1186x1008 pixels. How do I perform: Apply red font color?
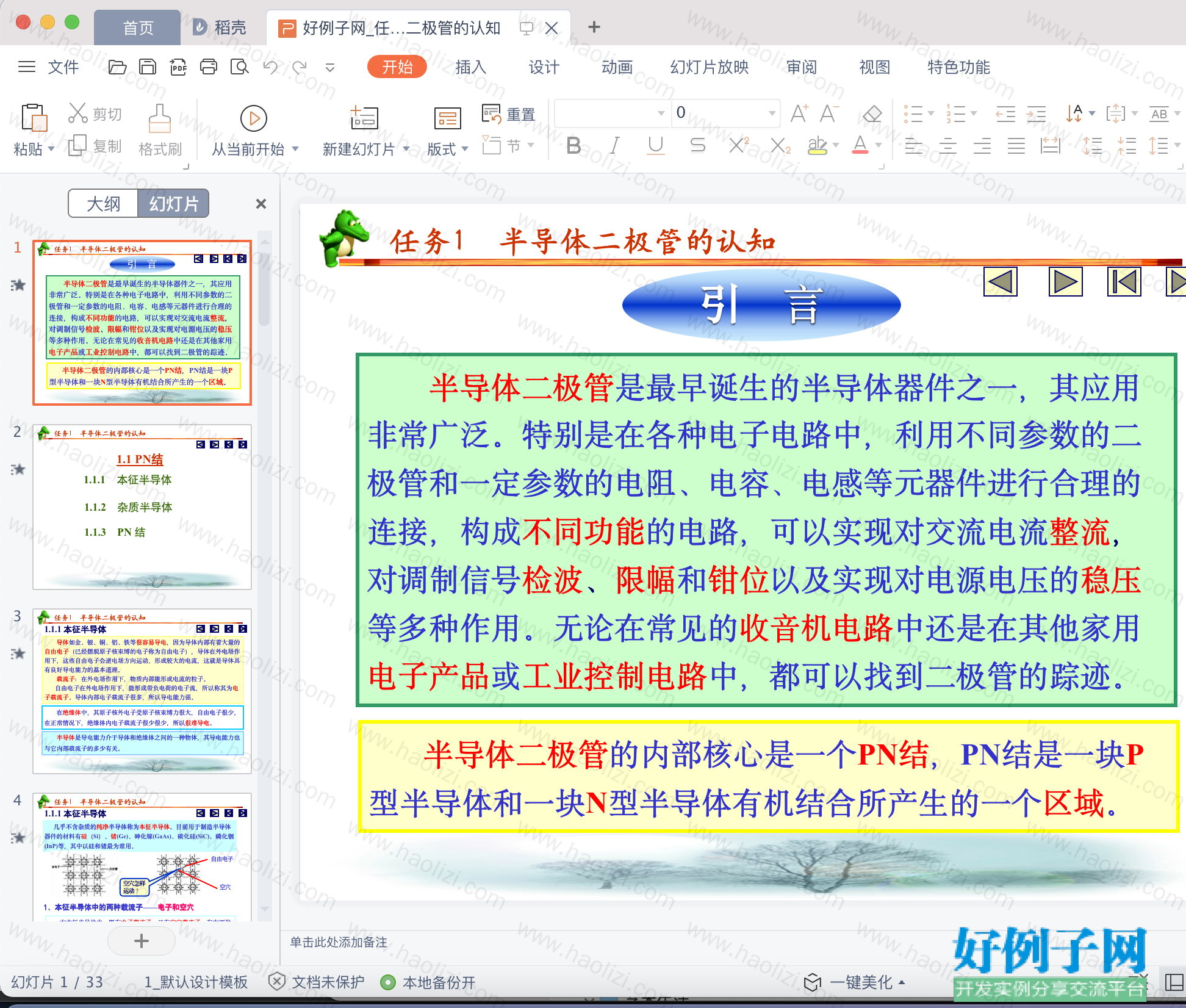(x=860, y=146)
